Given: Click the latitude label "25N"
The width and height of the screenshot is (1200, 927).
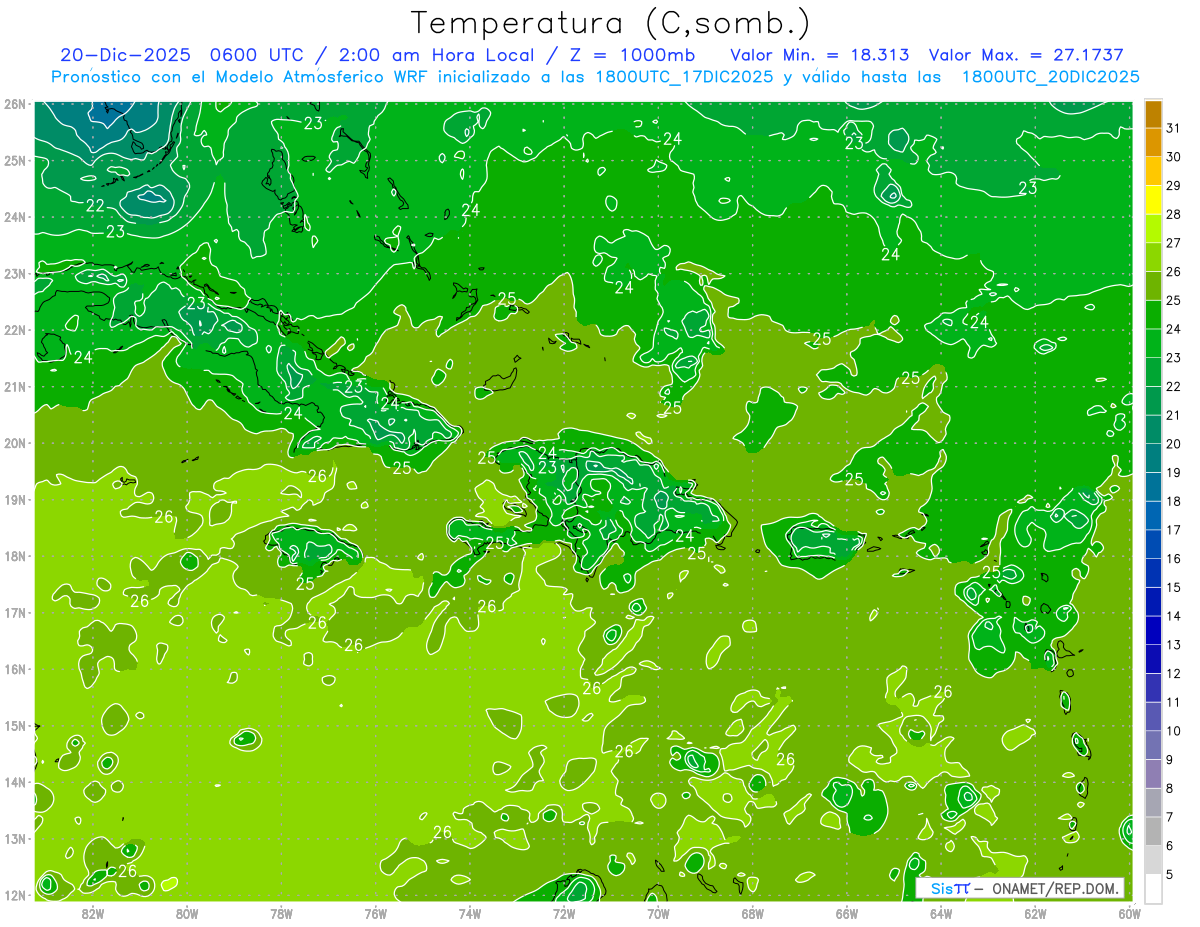Looking at the screenshot, I should [x=14, y=160].
